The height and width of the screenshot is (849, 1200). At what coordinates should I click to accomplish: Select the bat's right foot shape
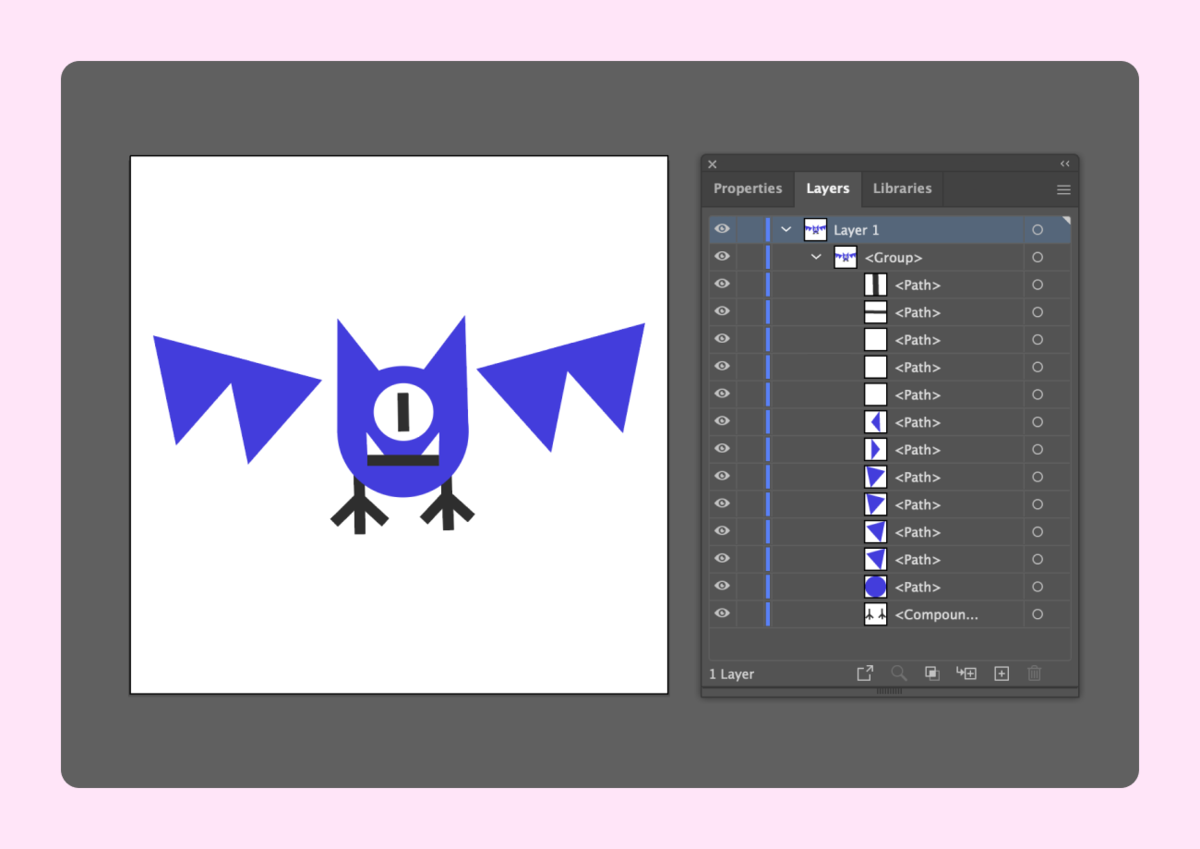coord(447,504)
